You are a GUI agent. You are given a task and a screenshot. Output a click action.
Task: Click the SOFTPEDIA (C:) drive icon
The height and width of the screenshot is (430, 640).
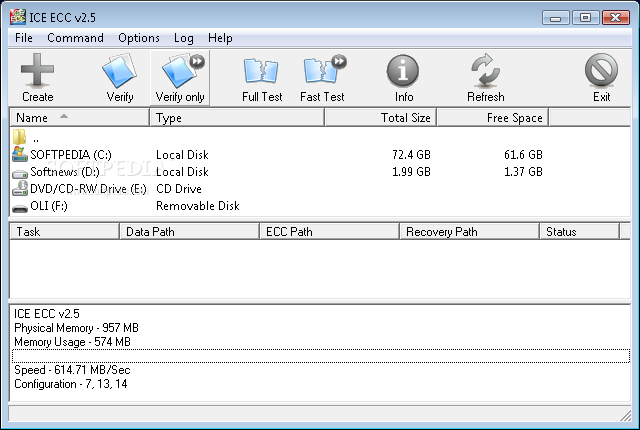point(20,154)
